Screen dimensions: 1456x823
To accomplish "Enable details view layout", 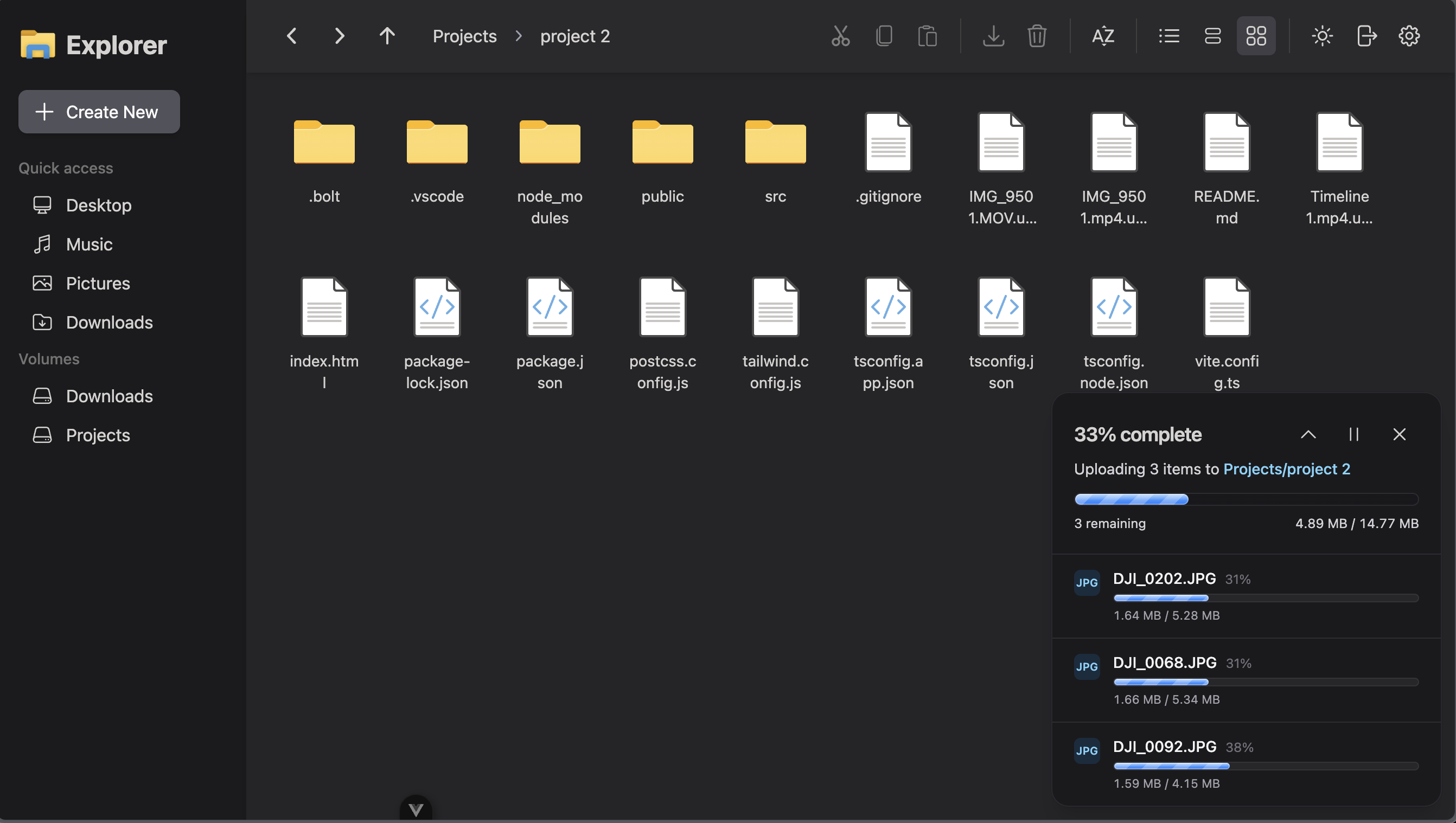I will 1212,36.
